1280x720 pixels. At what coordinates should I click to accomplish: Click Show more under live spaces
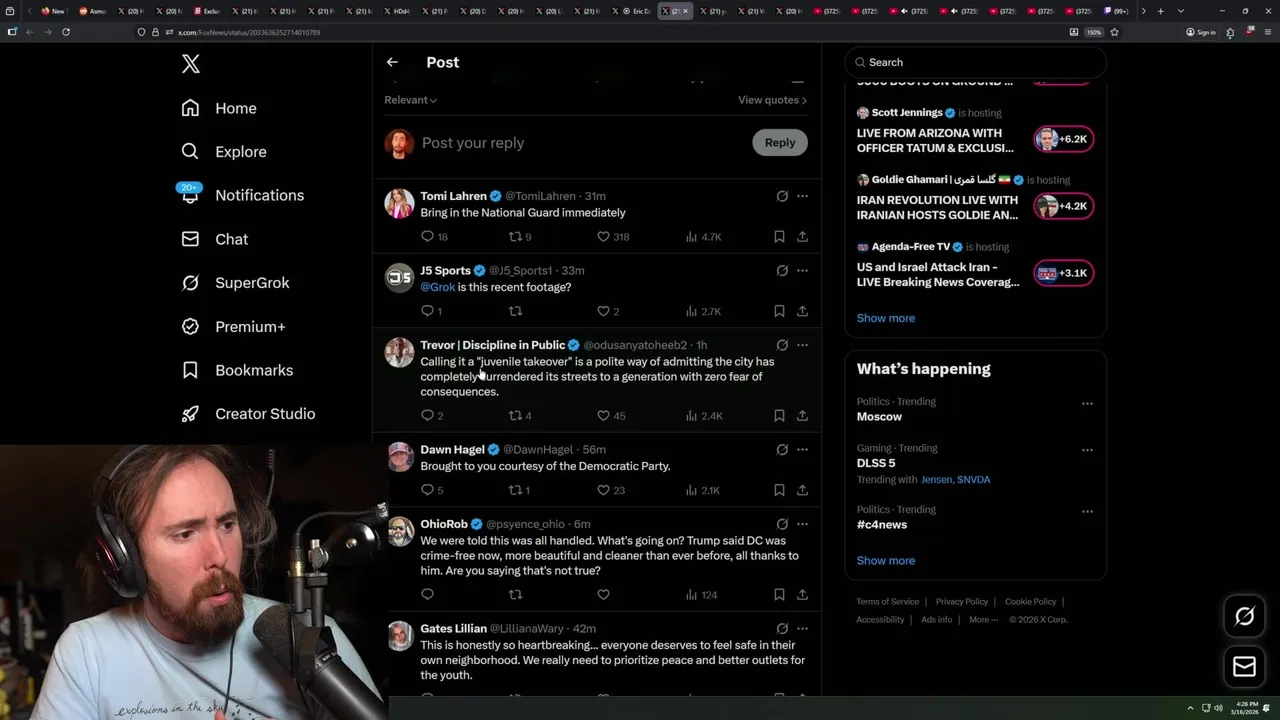click(x=886, y=318)
